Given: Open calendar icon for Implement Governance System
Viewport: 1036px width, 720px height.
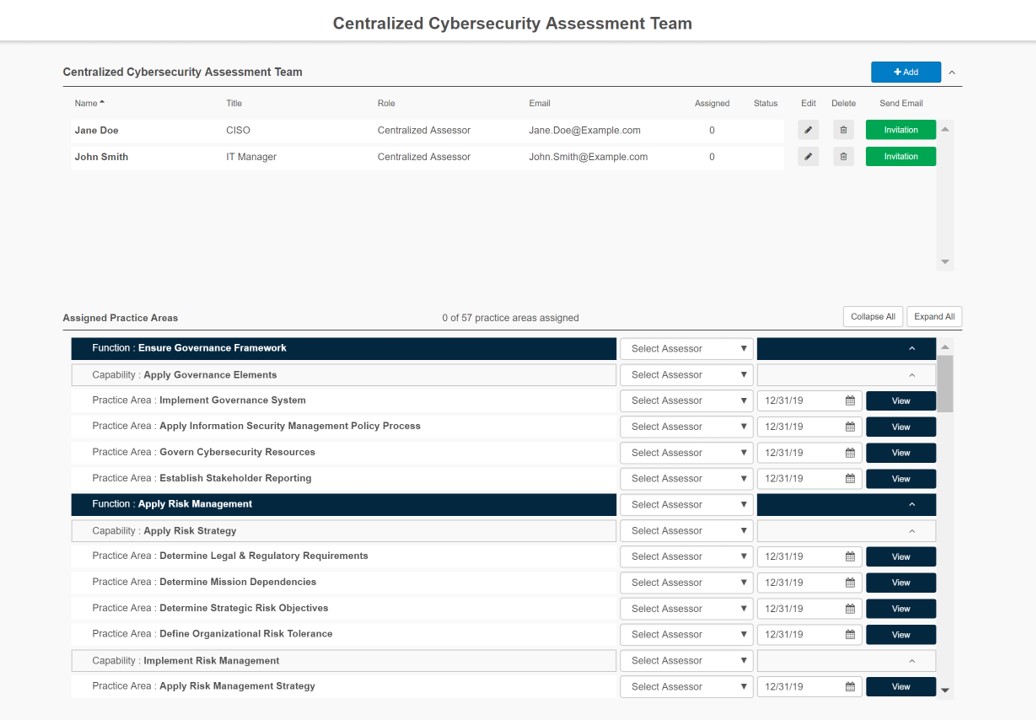Looking at the screenshot, I should coord(850,401).
